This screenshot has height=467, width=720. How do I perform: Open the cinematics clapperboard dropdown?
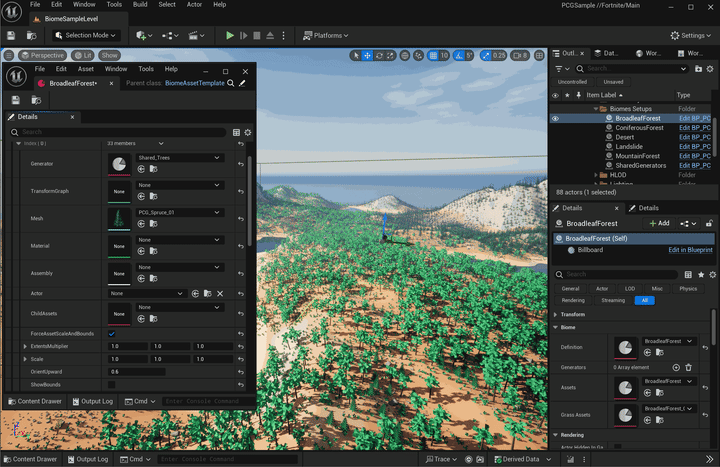pos(196,35)
